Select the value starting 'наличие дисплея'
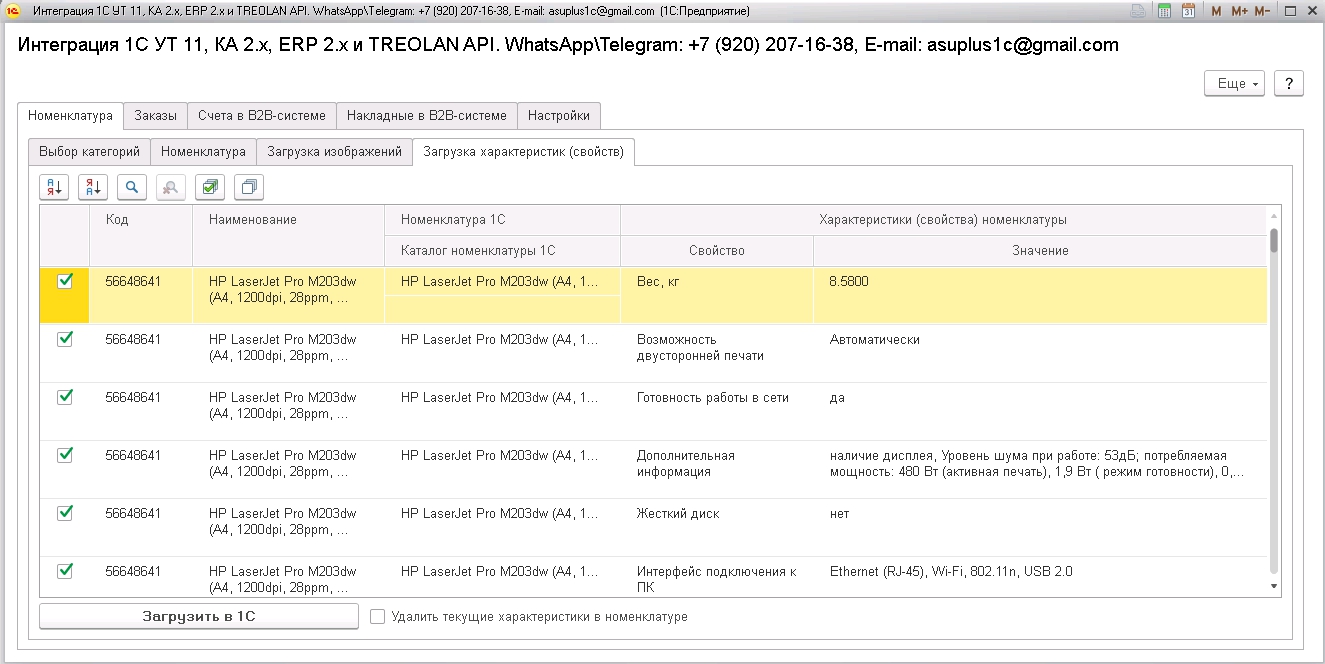The width and height of the screenshot is (1325, 664). [1040, 469]
